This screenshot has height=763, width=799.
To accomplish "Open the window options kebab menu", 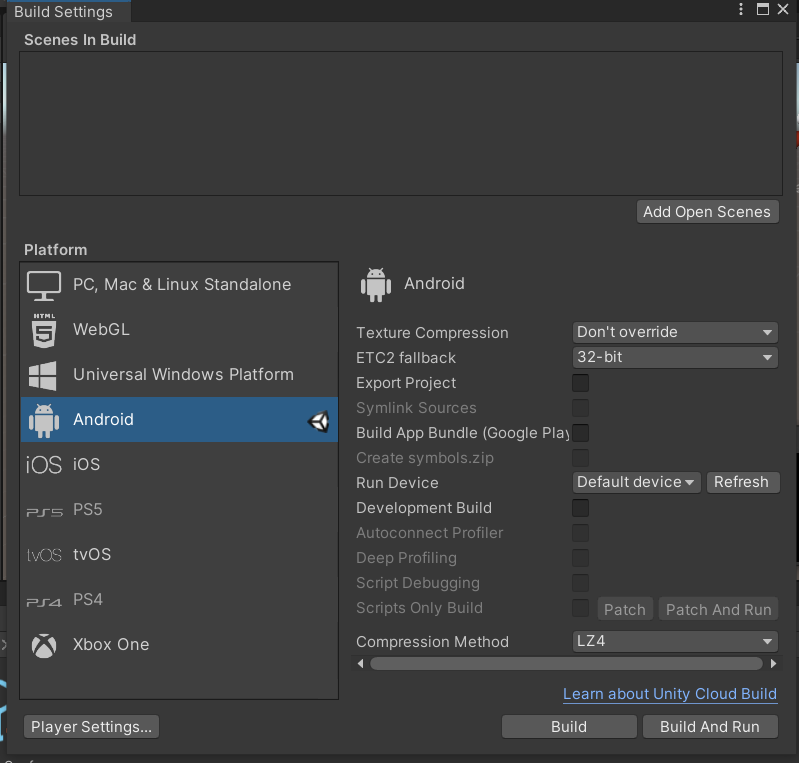I will point(741,9).
